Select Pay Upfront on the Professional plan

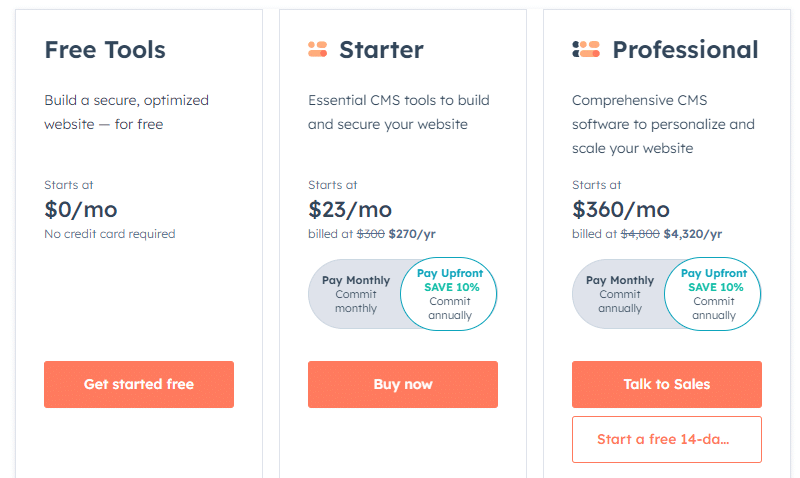pos(713,294)
